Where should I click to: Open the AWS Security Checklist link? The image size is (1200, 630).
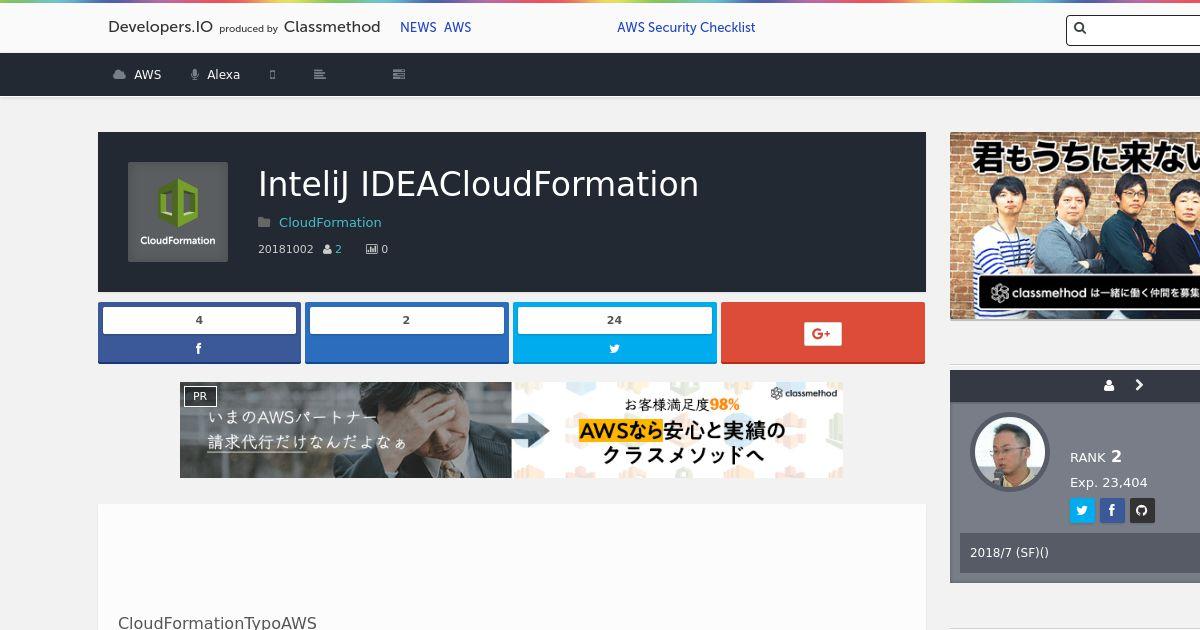coord(686,28)
